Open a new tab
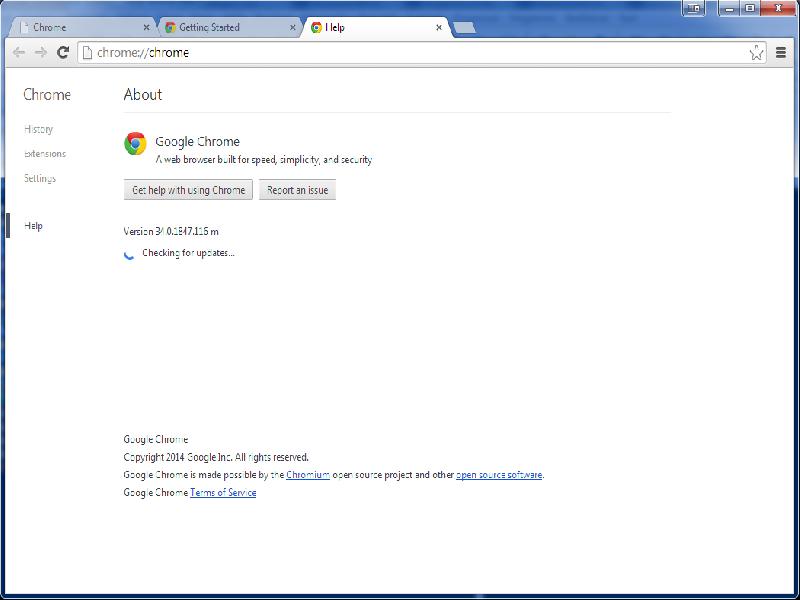Image resolution: width=800 pixels, height=600 pixels. tap(464, 28)
